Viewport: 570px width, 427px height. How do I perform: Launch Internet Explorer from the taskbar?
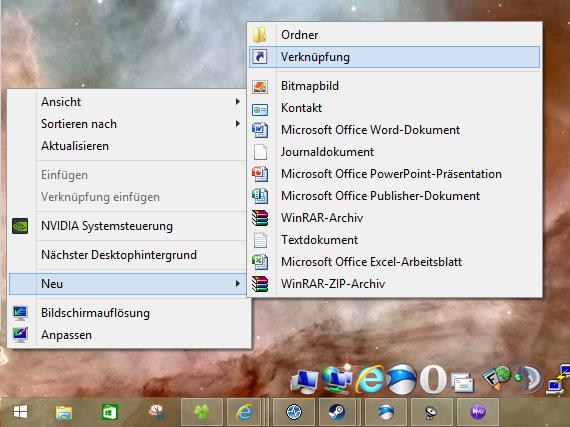point(245,412)
